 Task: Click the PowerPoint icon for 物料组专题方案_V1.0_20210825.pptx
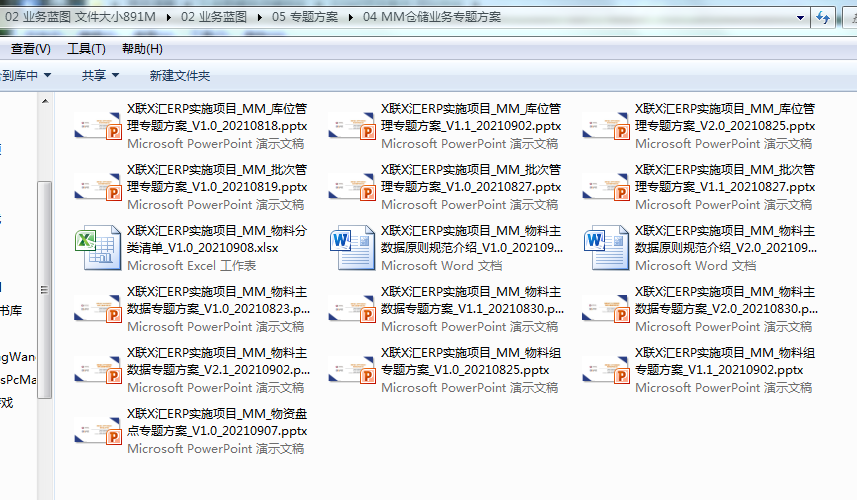tap(351, 370)
